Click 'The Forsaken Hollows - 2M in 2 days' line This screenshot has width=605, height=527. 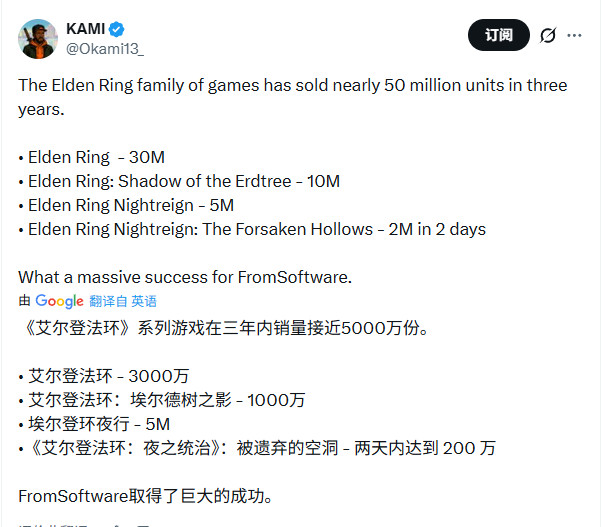[256, 229]
